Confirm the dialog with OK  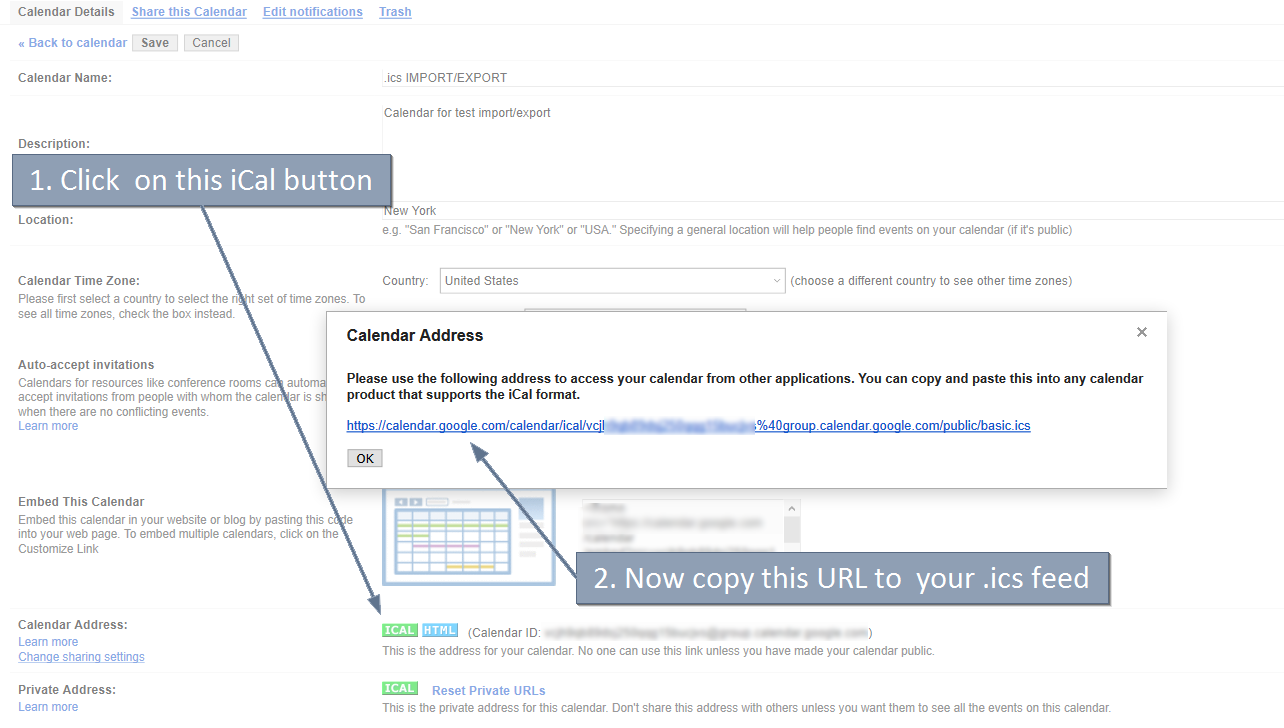click(x=365, y=458)
